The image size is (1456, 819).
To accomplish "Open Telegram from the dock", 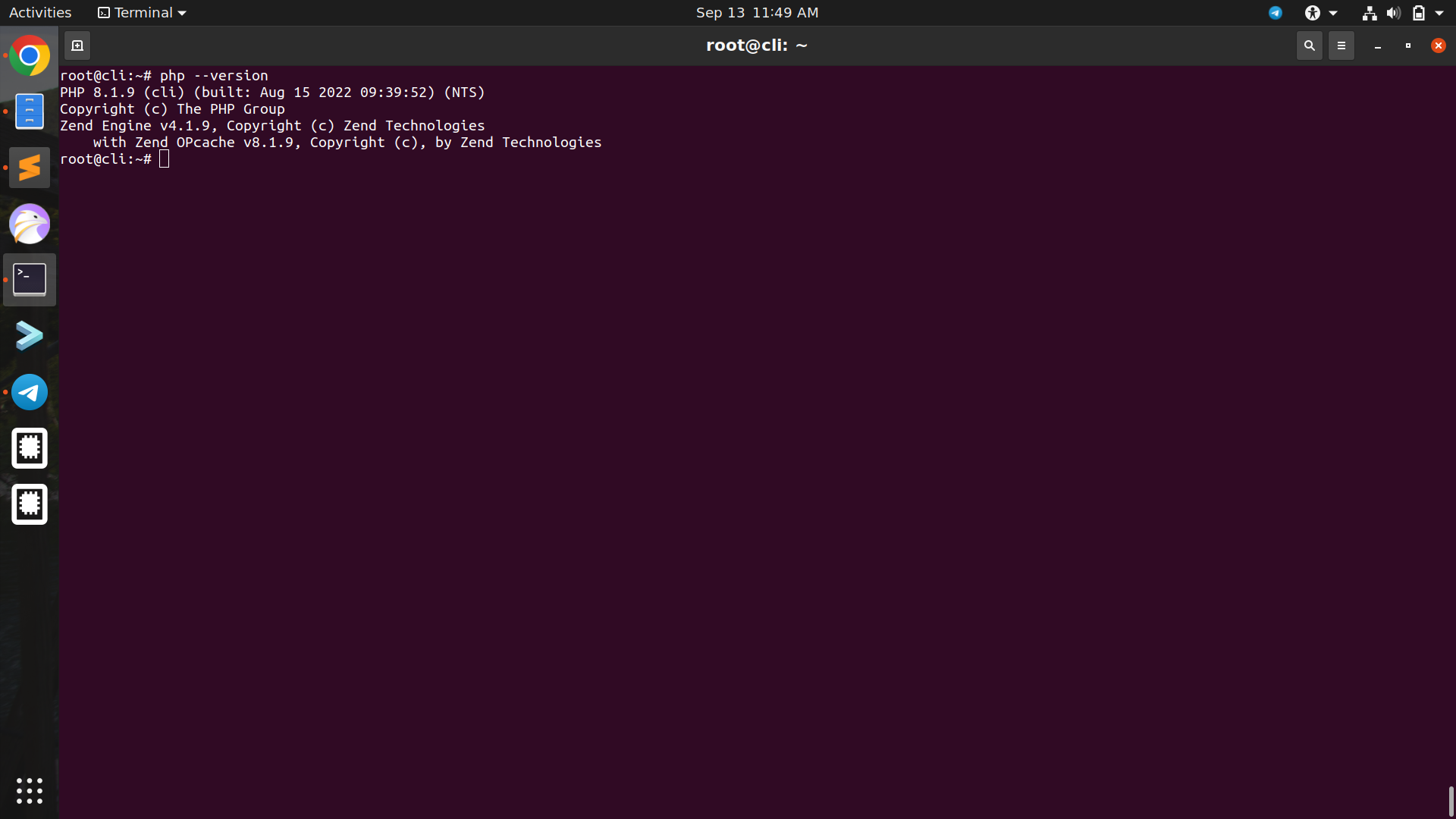I will click(30, 392).
